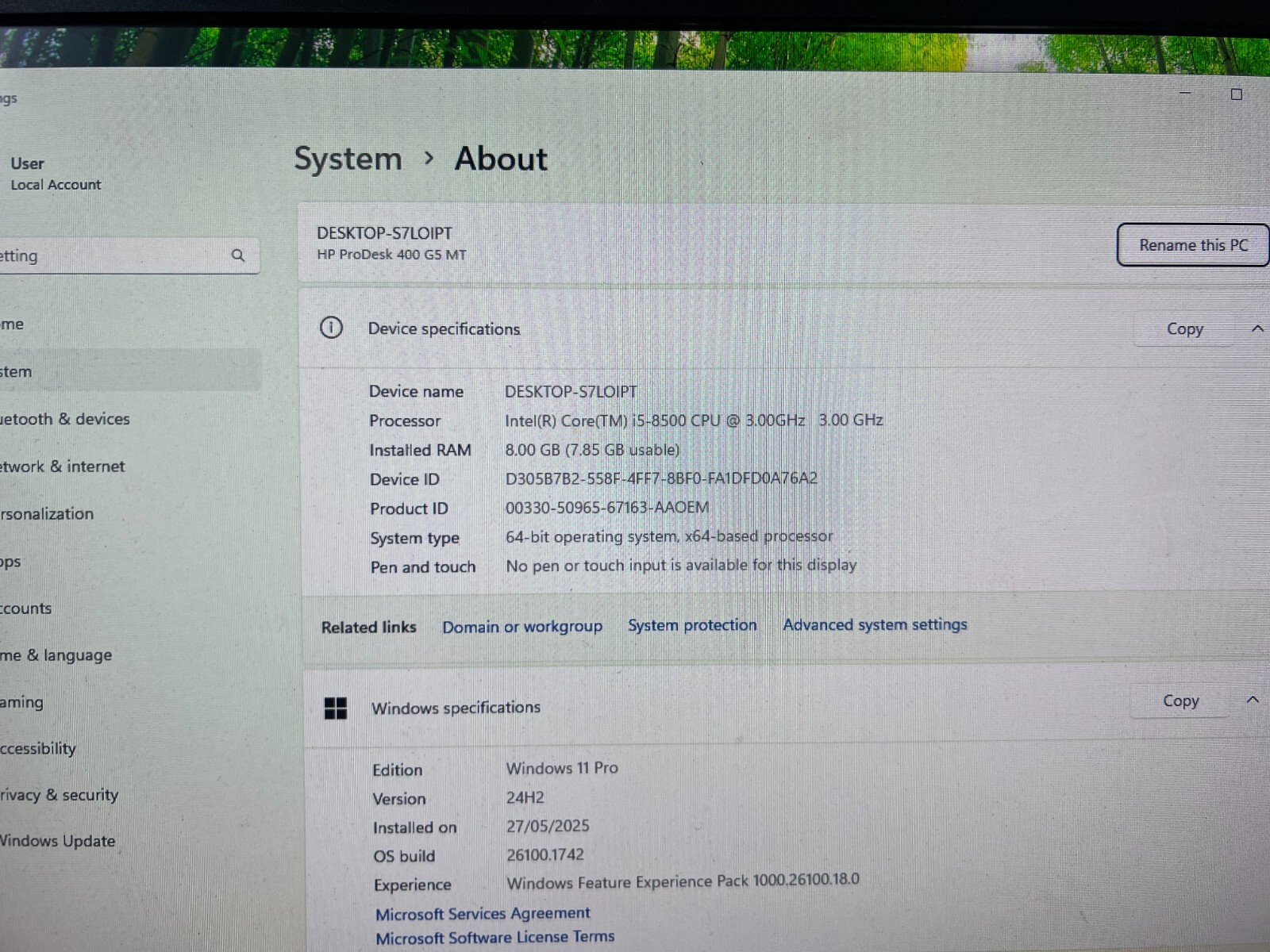This screenshot has height=952, width=1270.
Task: Collapse the Device specifications section
Action: (1257, 328)
